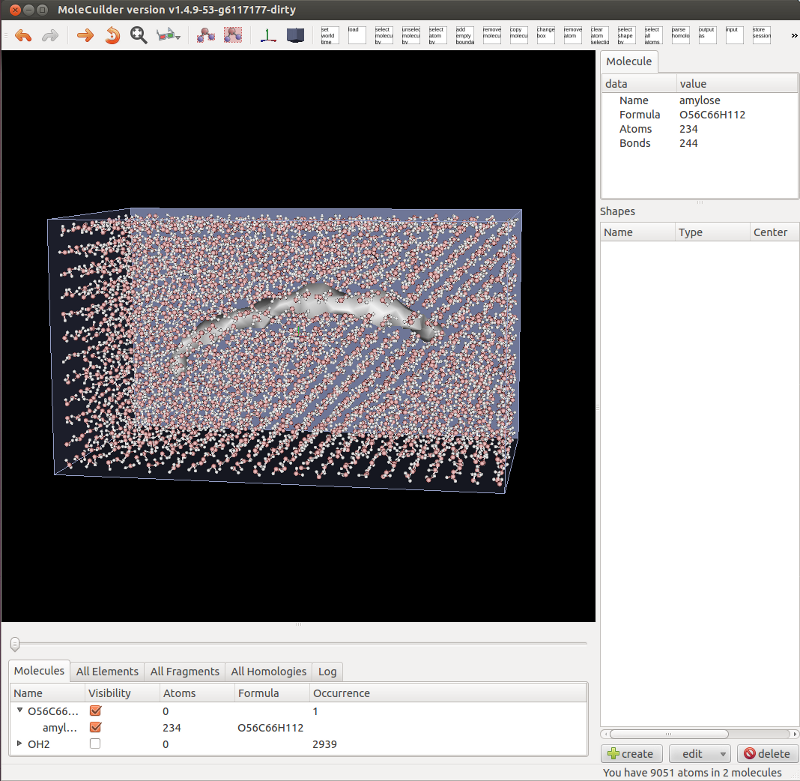Screen dimensions: 800x781
Task: Click the 'data' column header
Action: pyautogui.click(x=639, y=84)
